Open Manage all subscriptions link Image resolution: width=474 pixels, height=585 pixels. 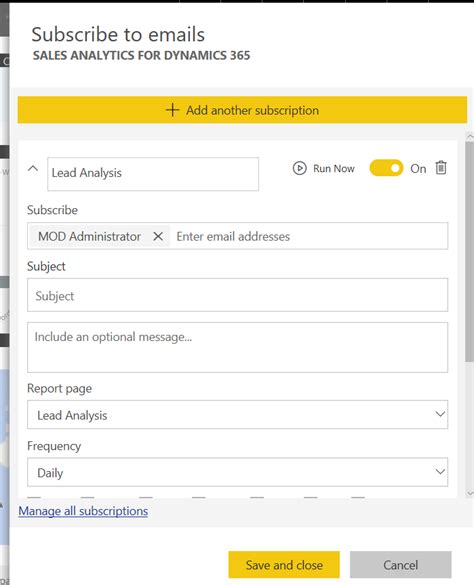83,511
